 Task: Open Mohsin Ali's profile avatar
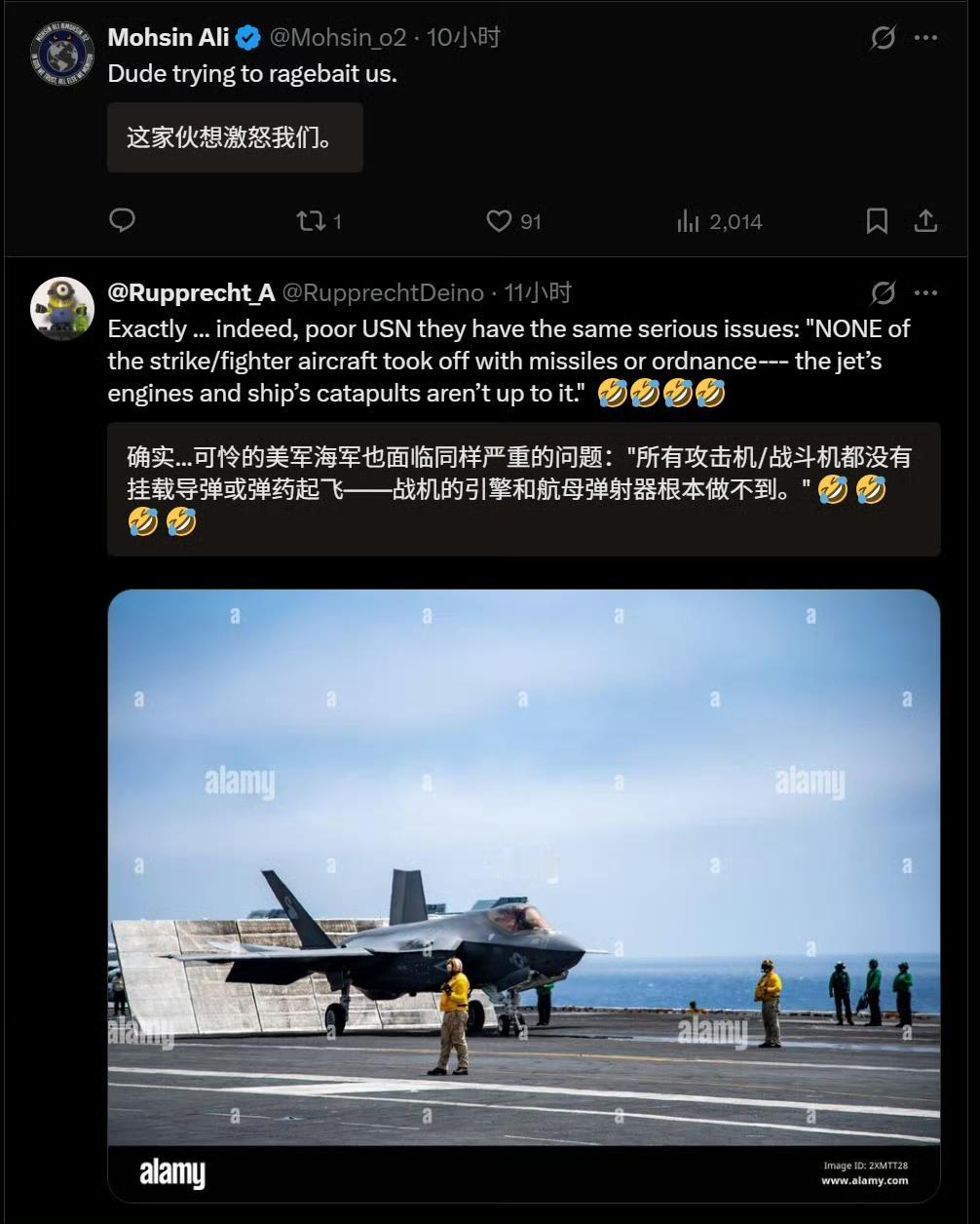coord(62,54)
